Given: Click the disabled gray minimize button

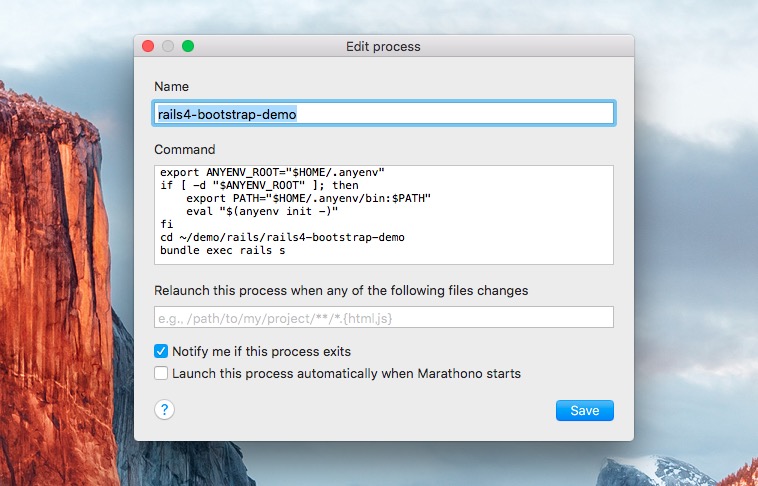Looking at the screenshot, I should coord(168,46).
